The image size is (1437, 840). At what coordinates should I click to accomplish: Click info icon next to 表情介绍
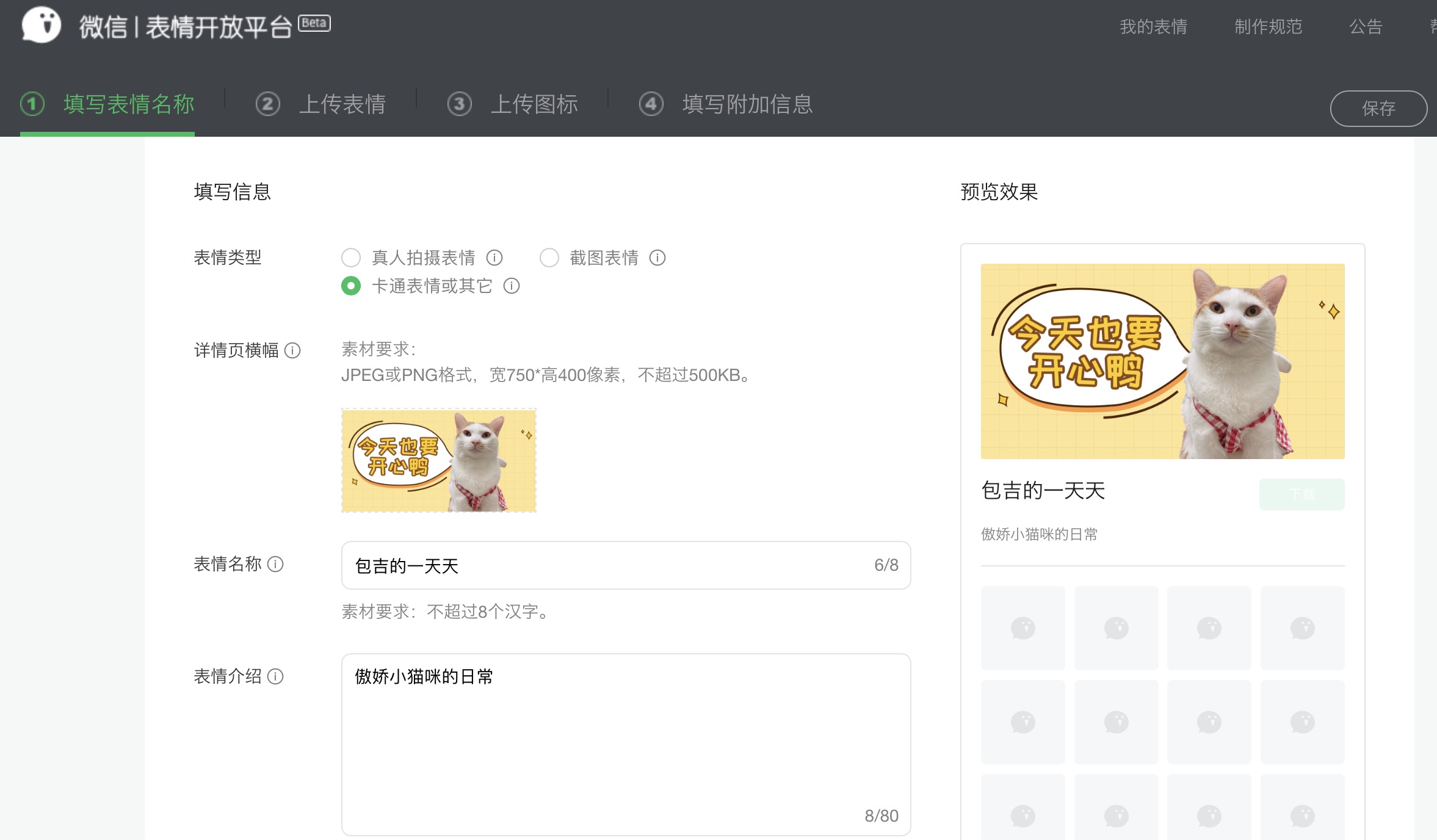pyautogui.click(x=276, y=676)
